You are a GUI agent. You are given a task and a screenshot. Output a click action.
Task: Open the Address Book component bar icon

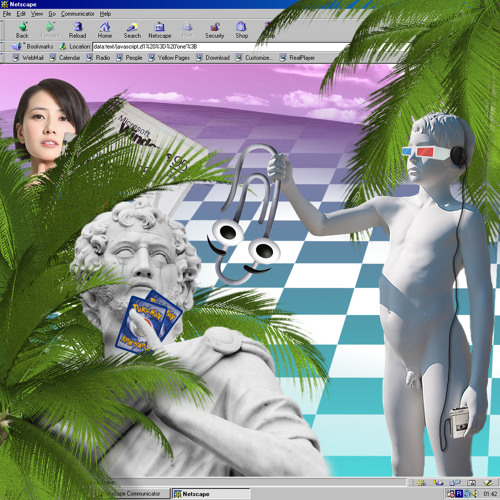(x=471, y=482)
